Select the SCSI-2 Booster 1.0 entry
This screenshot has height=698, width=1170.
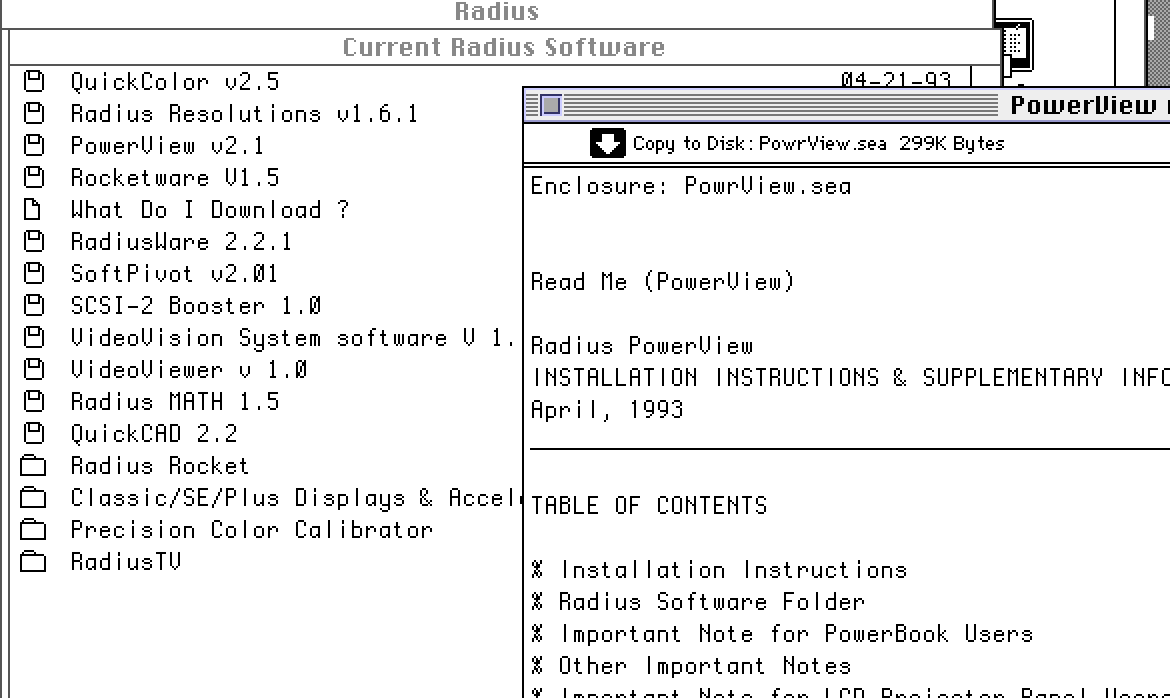[x=195, y=306]
